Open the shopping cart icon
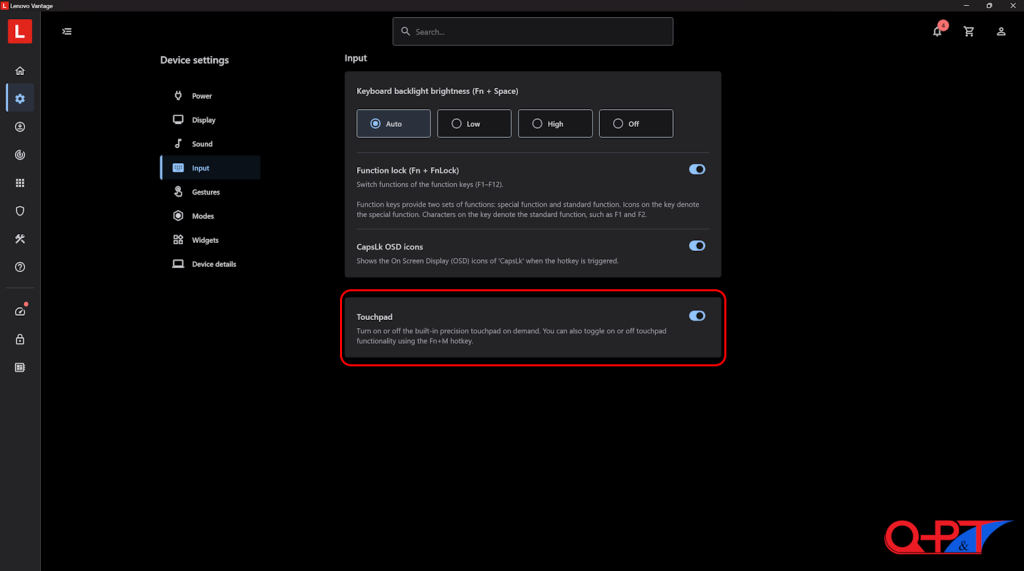Screen dimensions: 1024x571 968,32
